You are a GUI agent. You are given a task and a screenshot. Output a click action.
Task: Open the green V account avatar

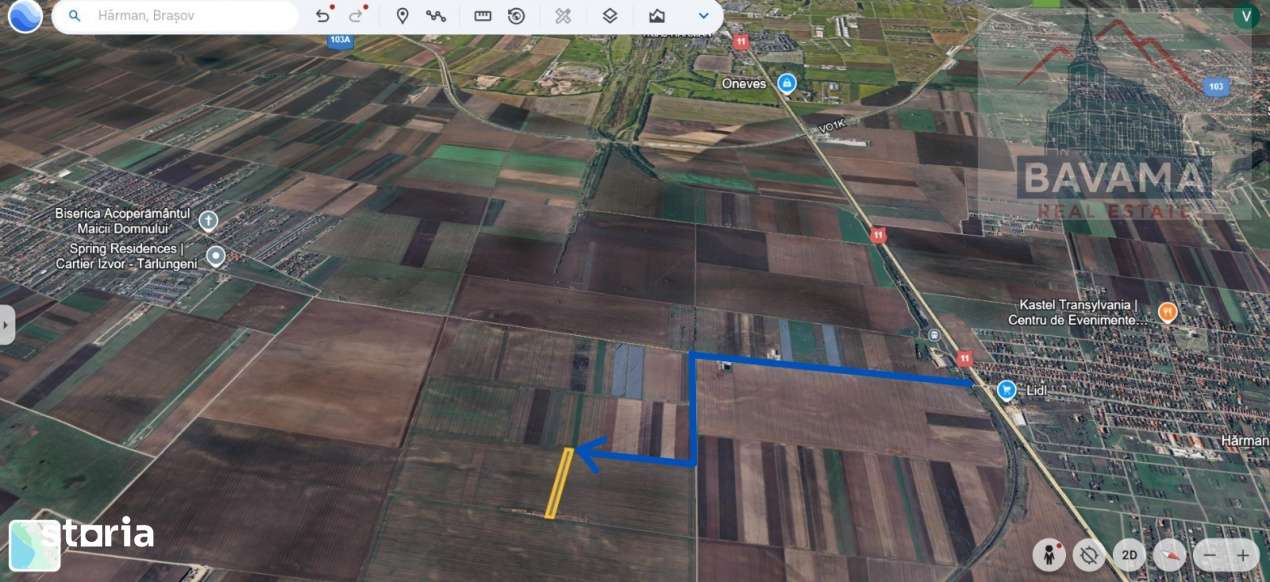point(1245,16)
